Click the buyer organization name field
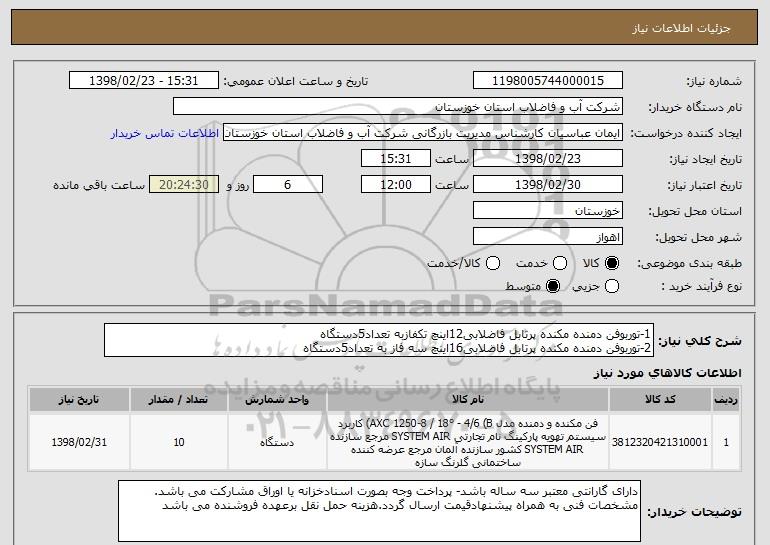The image size is (770, 545). click(x=398, y=107)
